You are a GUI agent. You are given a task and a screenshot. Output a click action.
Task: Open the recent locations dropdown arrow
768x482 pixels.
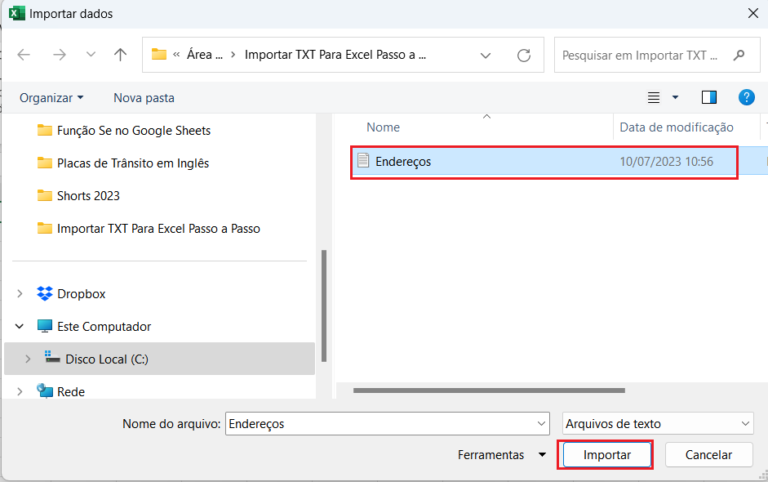pyautogui.click(x=91, y=55)
